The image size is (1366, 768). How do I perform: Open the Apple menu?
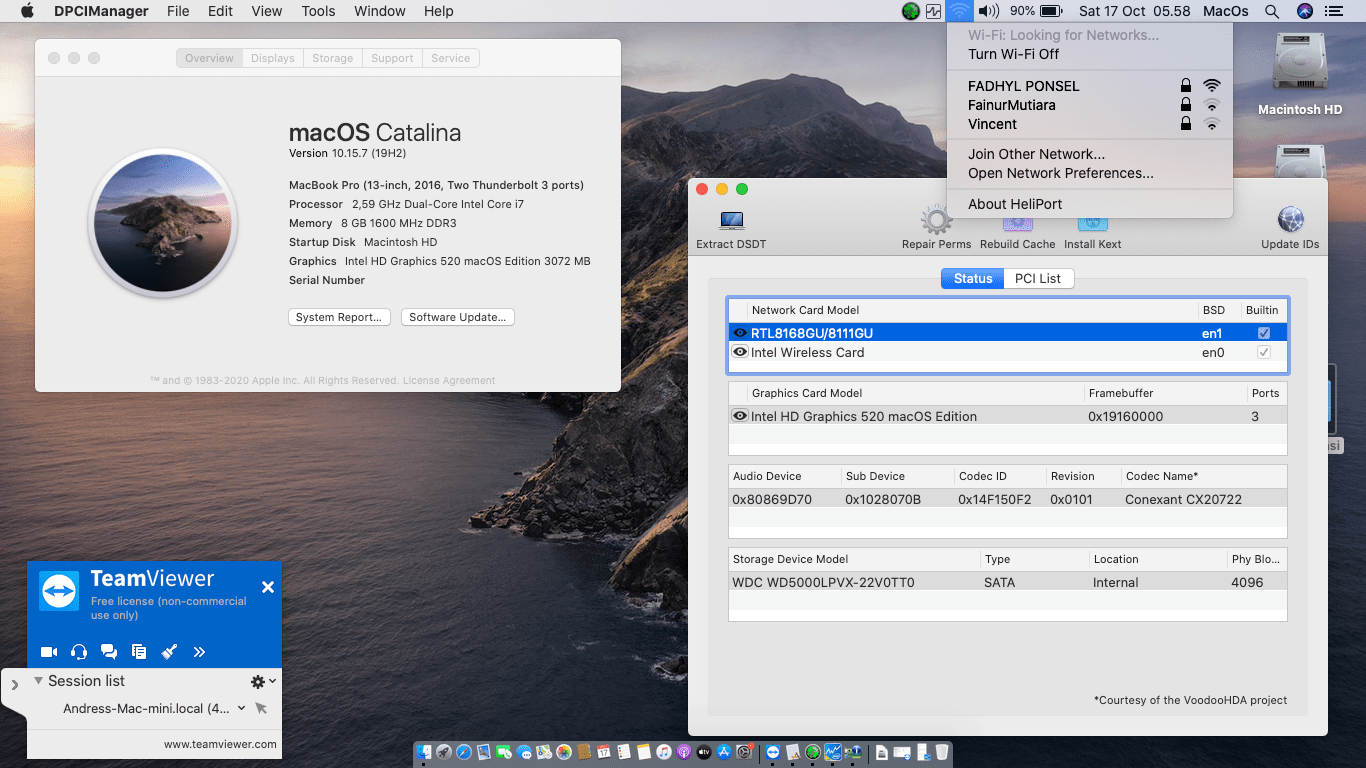click(x=27, y=11)
